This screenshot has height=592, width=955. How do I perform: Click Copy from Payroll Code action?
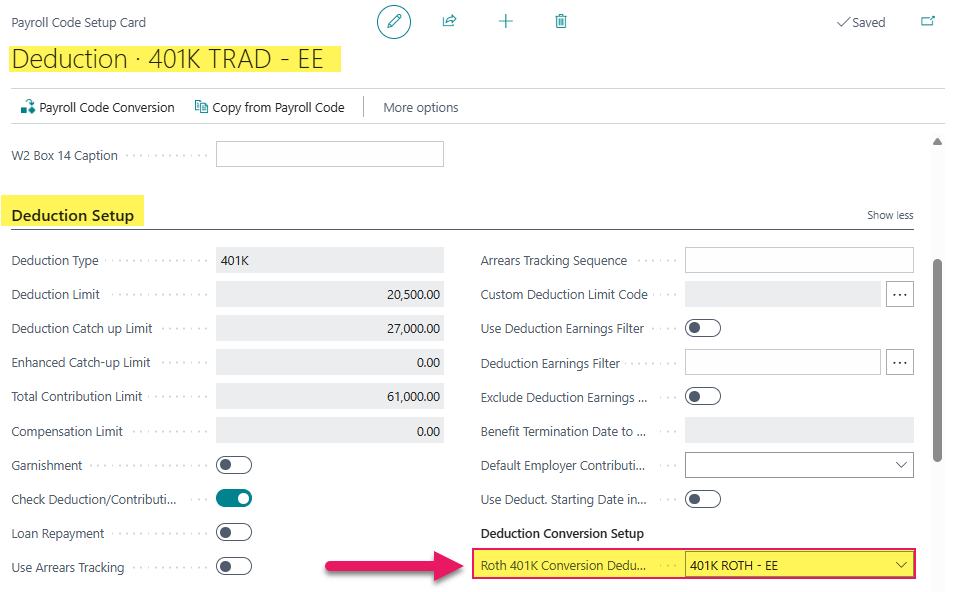click(269, 107)
